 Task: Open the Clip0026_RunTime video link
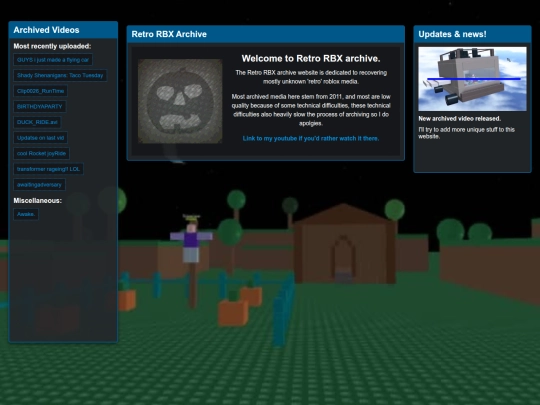(40, 91)
